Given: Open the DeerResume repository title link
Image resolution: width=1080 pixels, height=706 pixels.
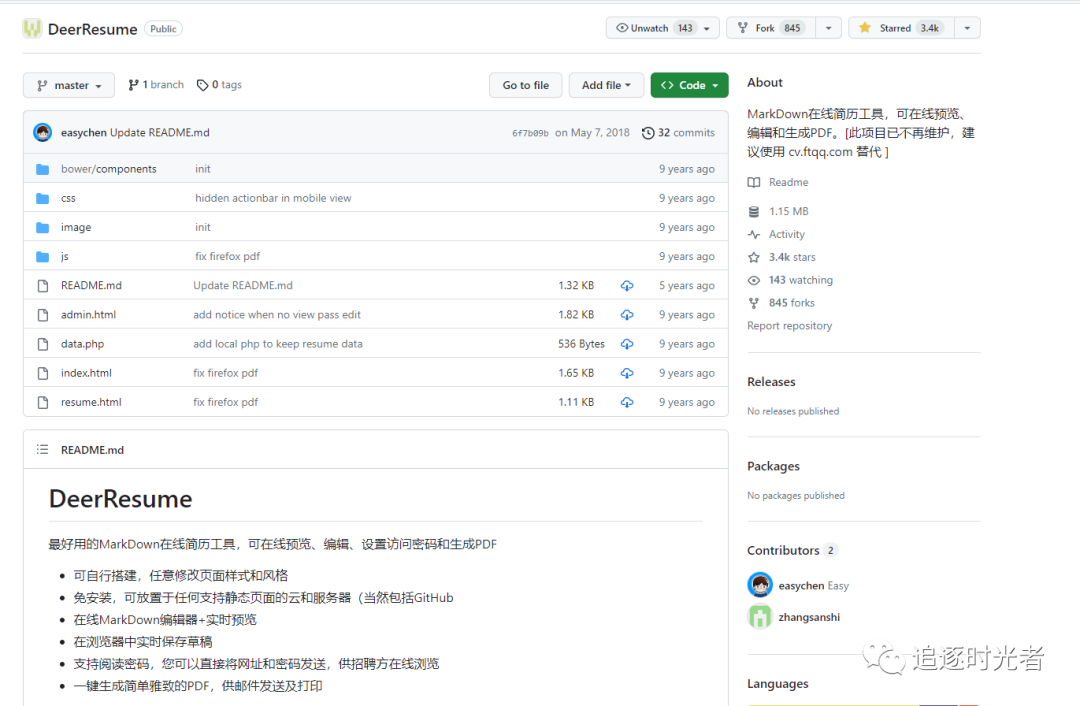Looking at the screenshot, I should (92, 29).
